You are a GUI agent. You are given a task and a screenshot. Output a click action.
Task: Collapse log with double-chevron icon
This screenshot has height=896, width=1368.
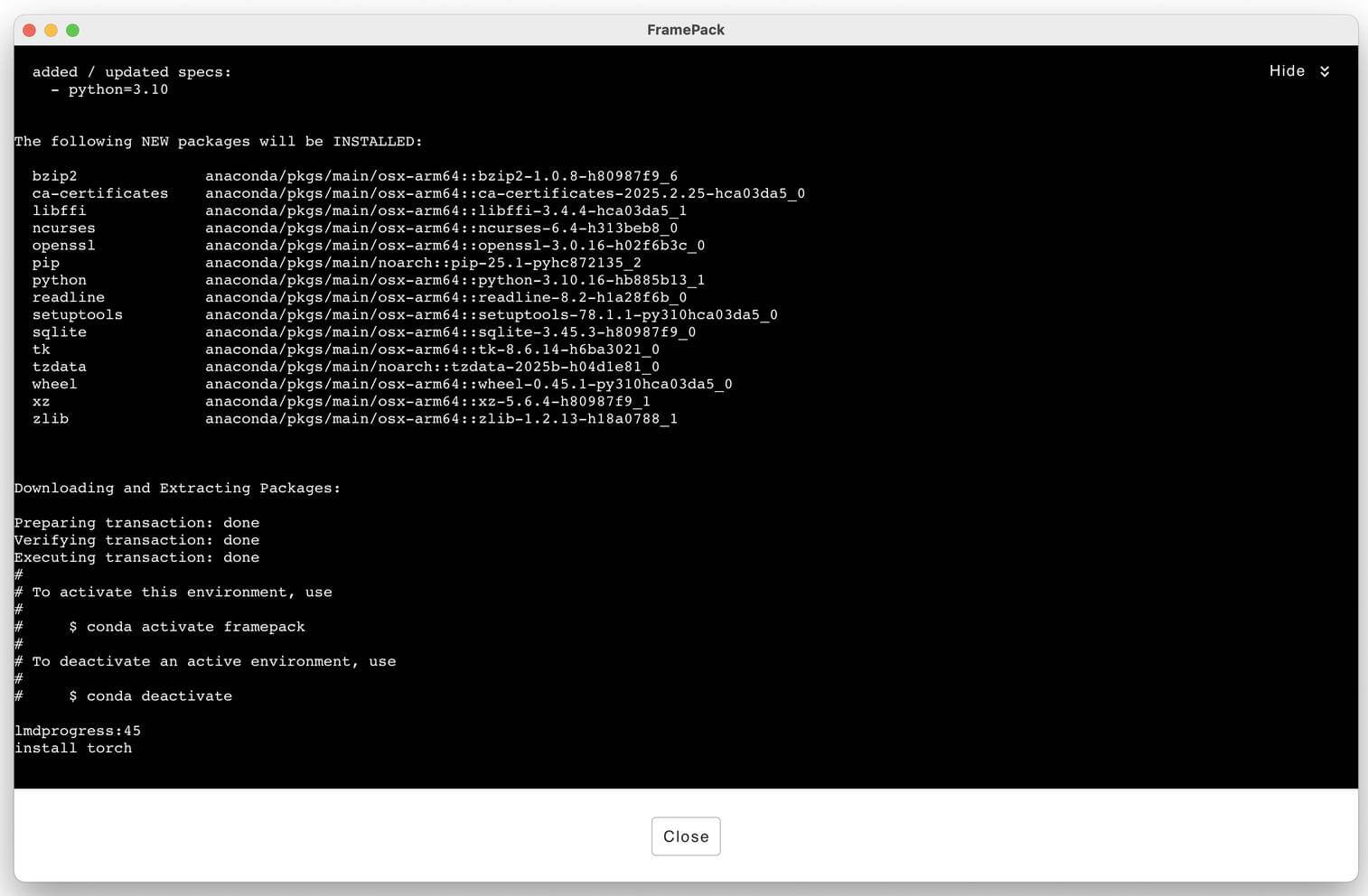pyautogui.click(x=1325, y=71)
